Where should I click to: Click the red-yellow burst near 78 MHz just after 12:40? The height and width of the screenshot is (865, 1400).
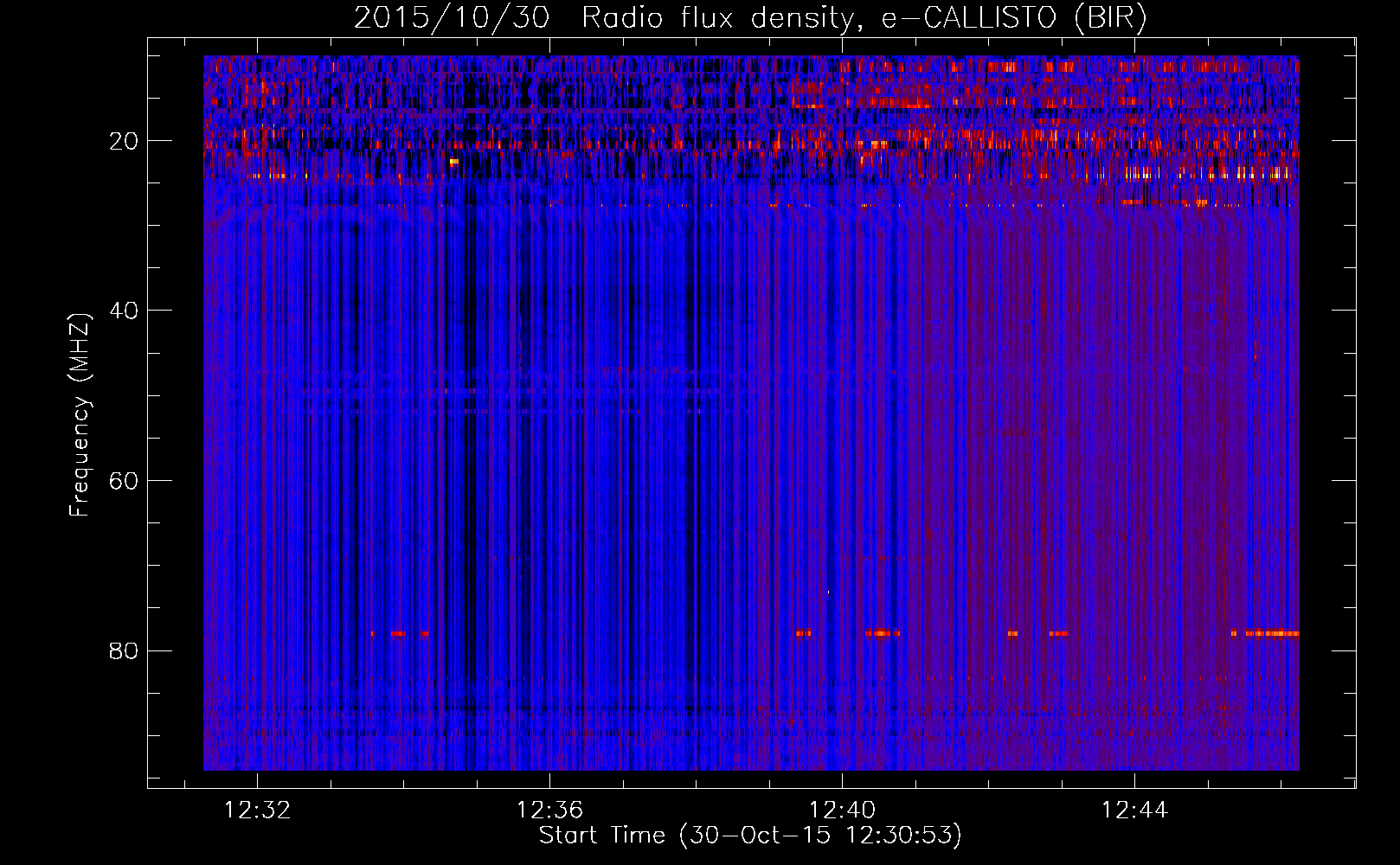[882, 633]
